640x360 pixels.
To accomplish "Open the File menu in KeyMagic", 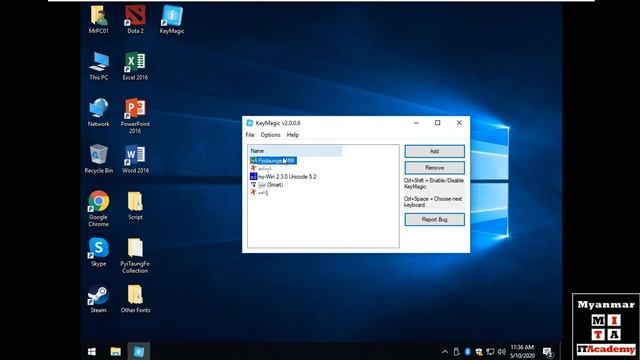I will 250,135.
